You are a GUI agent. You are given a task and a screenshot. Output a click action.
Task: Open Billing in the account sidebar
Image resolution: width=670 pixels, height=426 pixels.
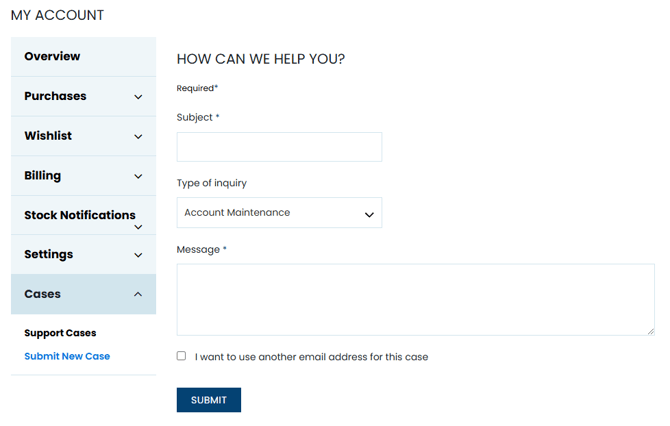(43, 176)
